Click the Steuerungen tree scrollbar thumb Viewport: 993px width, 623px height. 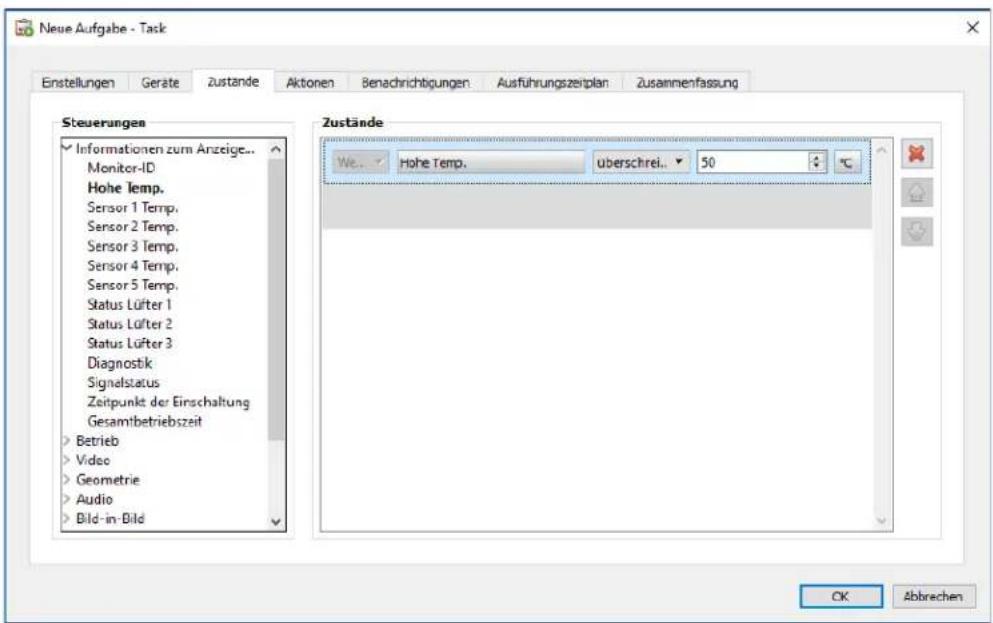click(x=276, y=299)
